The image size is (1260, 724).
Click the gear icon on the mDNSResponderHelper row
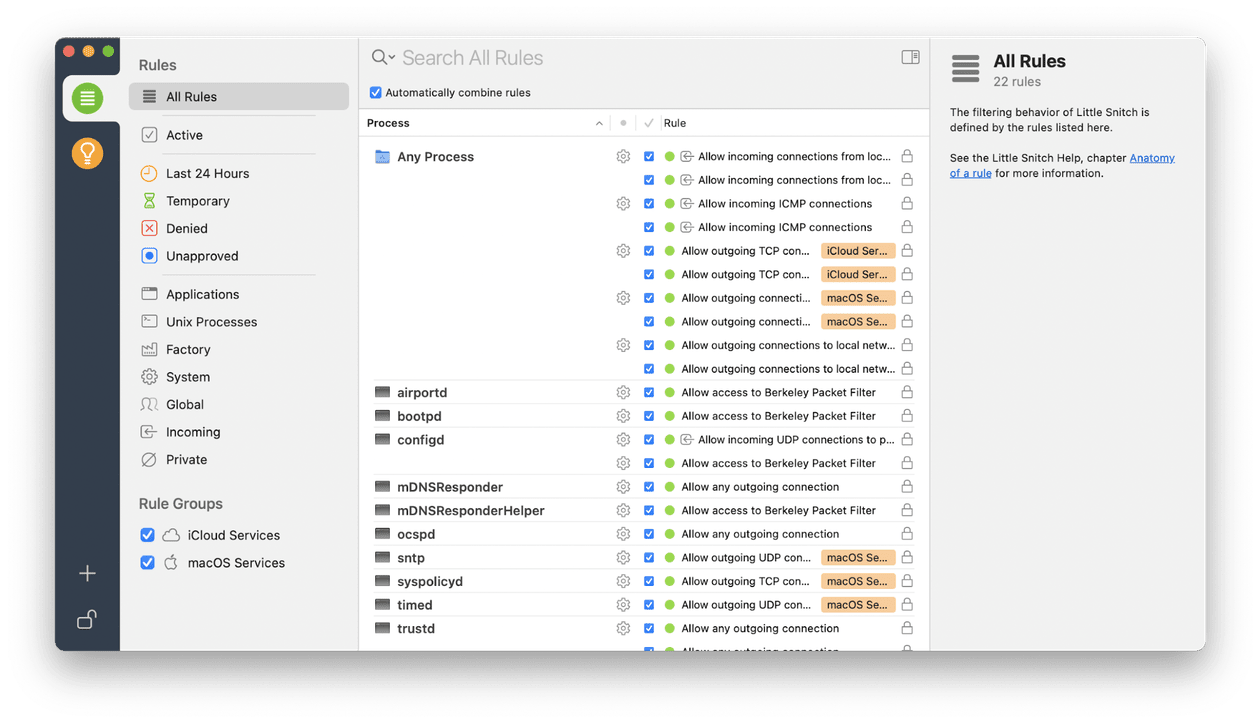(x=623, y=511)
